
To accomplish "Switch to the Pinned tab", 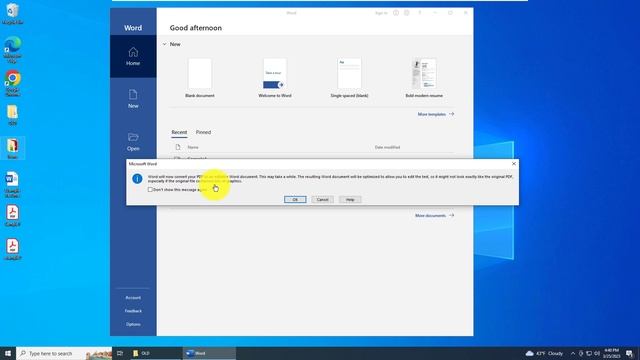I will pyautogui.click(x=203, y=132).
